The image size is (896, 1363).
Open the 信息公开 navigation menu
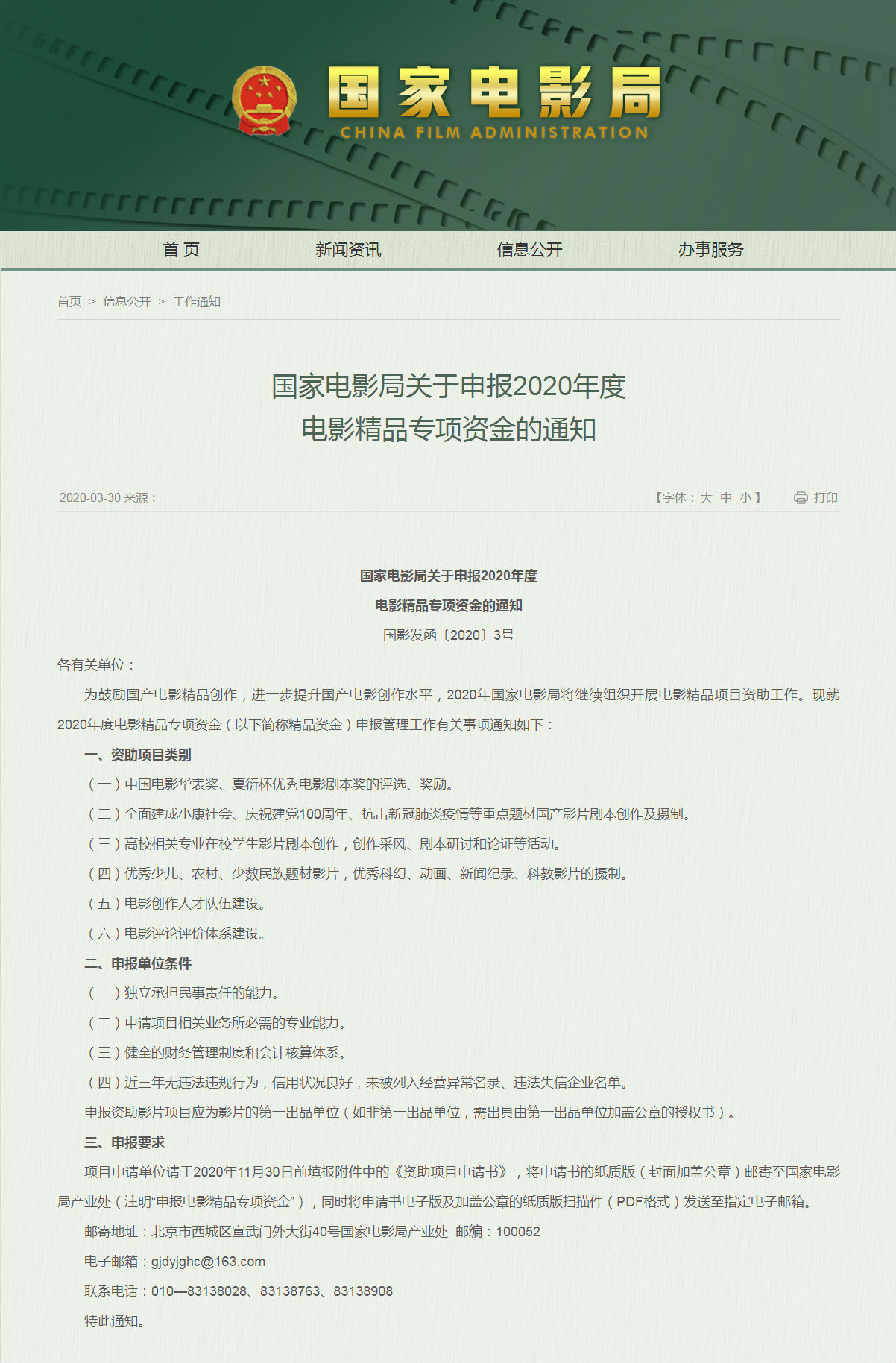[530, 250]
